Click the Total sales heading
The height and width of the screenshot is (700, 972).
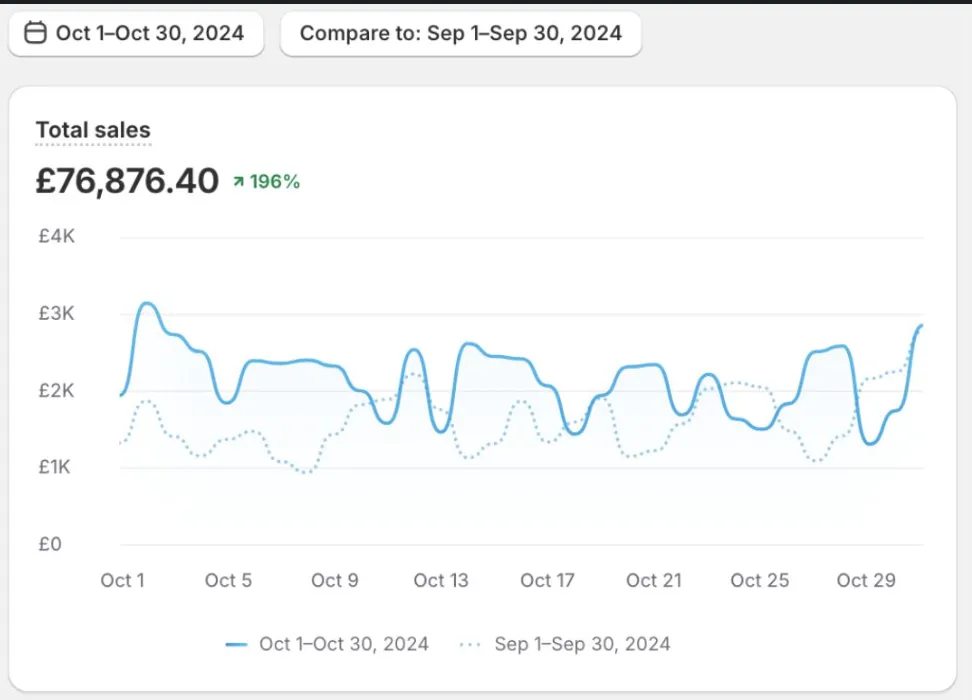point(93,130)
